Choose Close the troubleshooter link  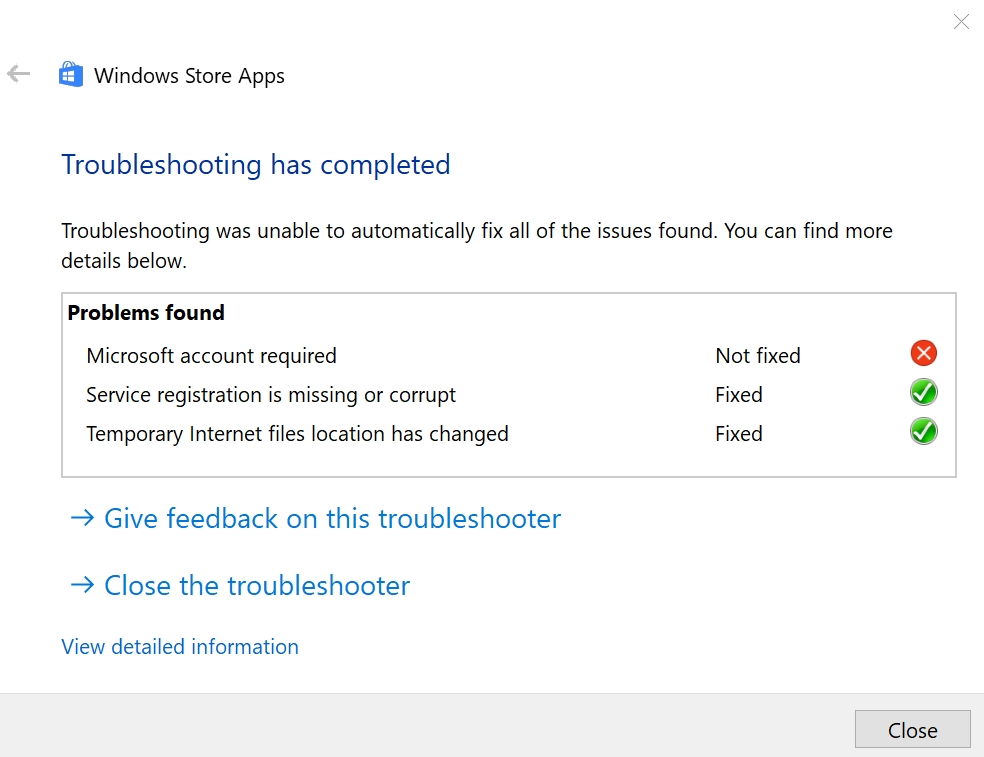pos(240,586)
